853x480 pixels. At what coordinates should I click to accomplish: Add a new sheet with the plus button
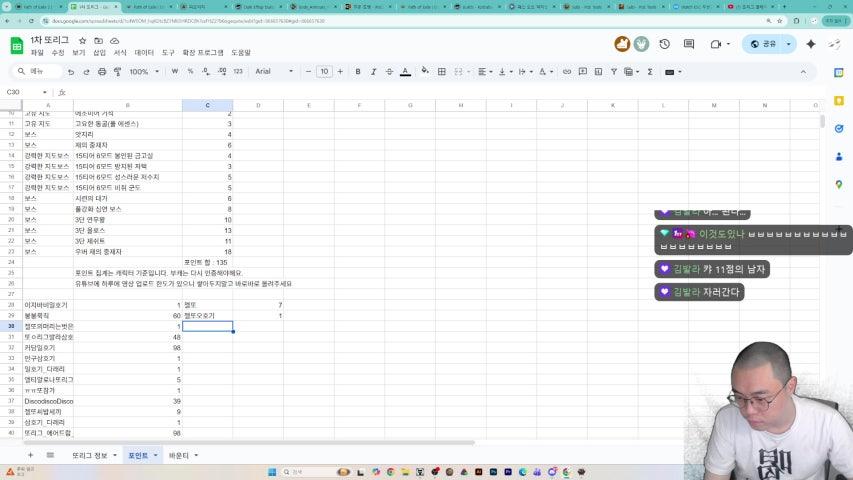(x=30, y=456)
